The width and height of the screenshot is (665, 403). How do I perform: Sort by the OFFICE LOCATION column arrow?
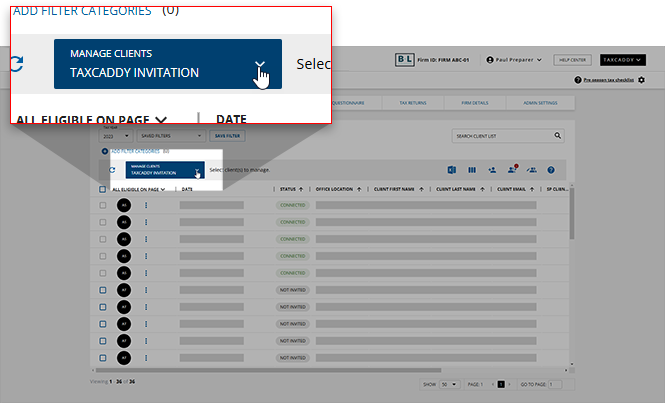pos(359,189)
